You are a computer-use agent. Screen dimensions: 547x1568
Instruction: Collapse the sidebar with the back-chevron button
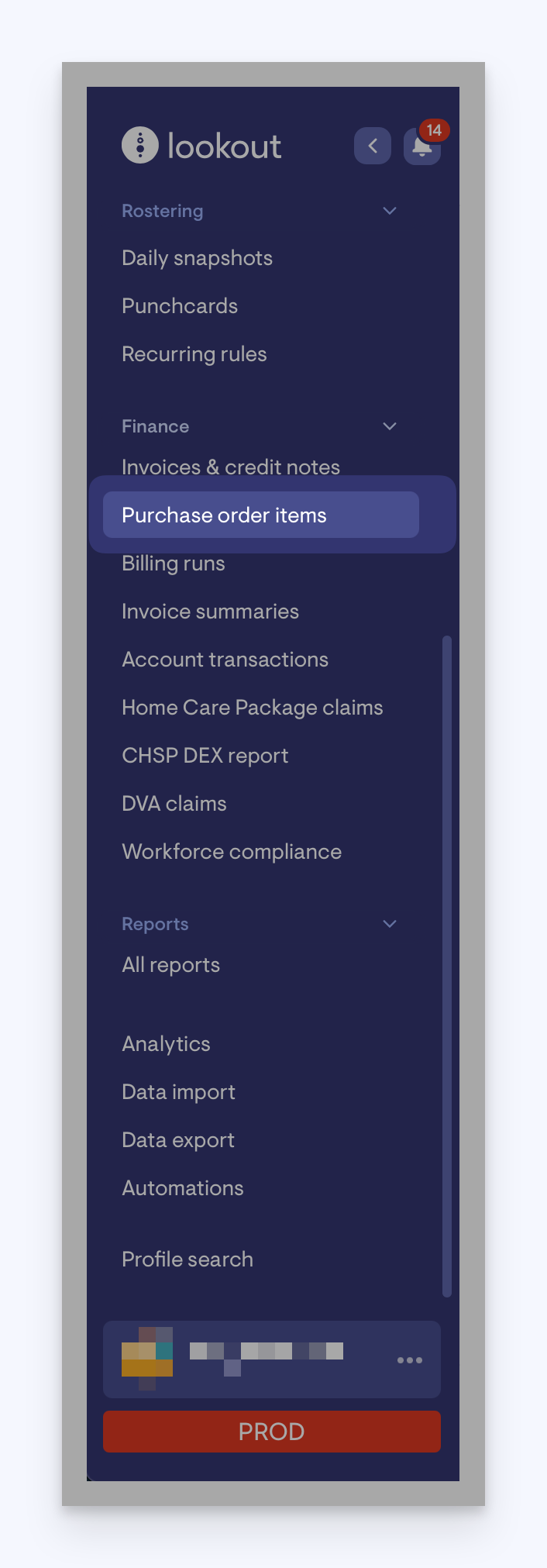[373, 146]
